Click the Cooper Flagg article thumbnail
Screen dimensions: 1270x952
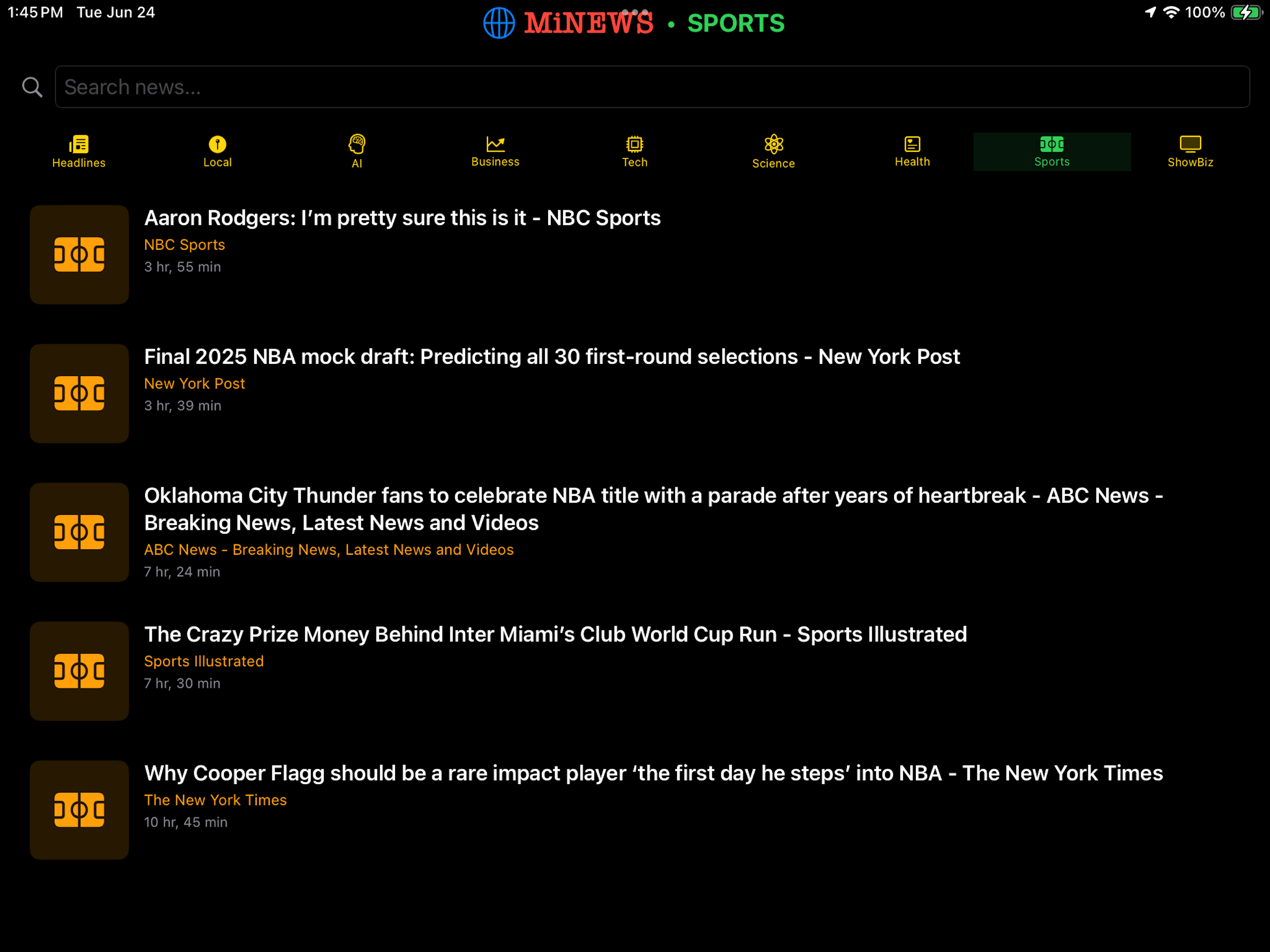click(x=79, y=811)
